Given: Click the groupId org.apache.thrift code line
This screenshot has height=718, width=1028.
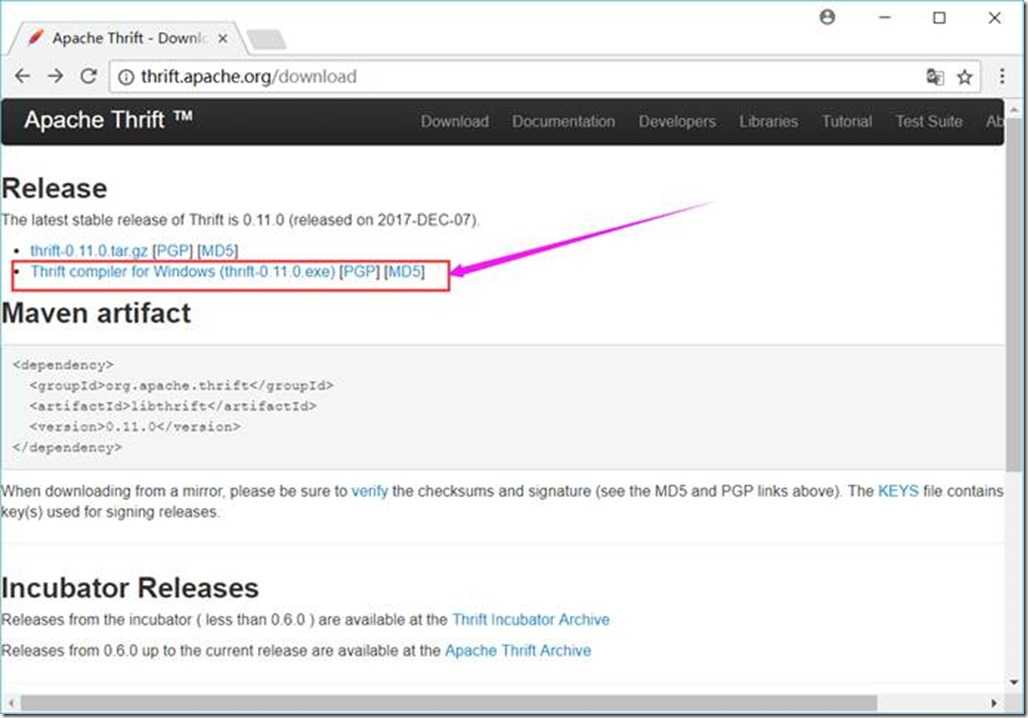Looking at the screenshot, I should pos(182,386).
